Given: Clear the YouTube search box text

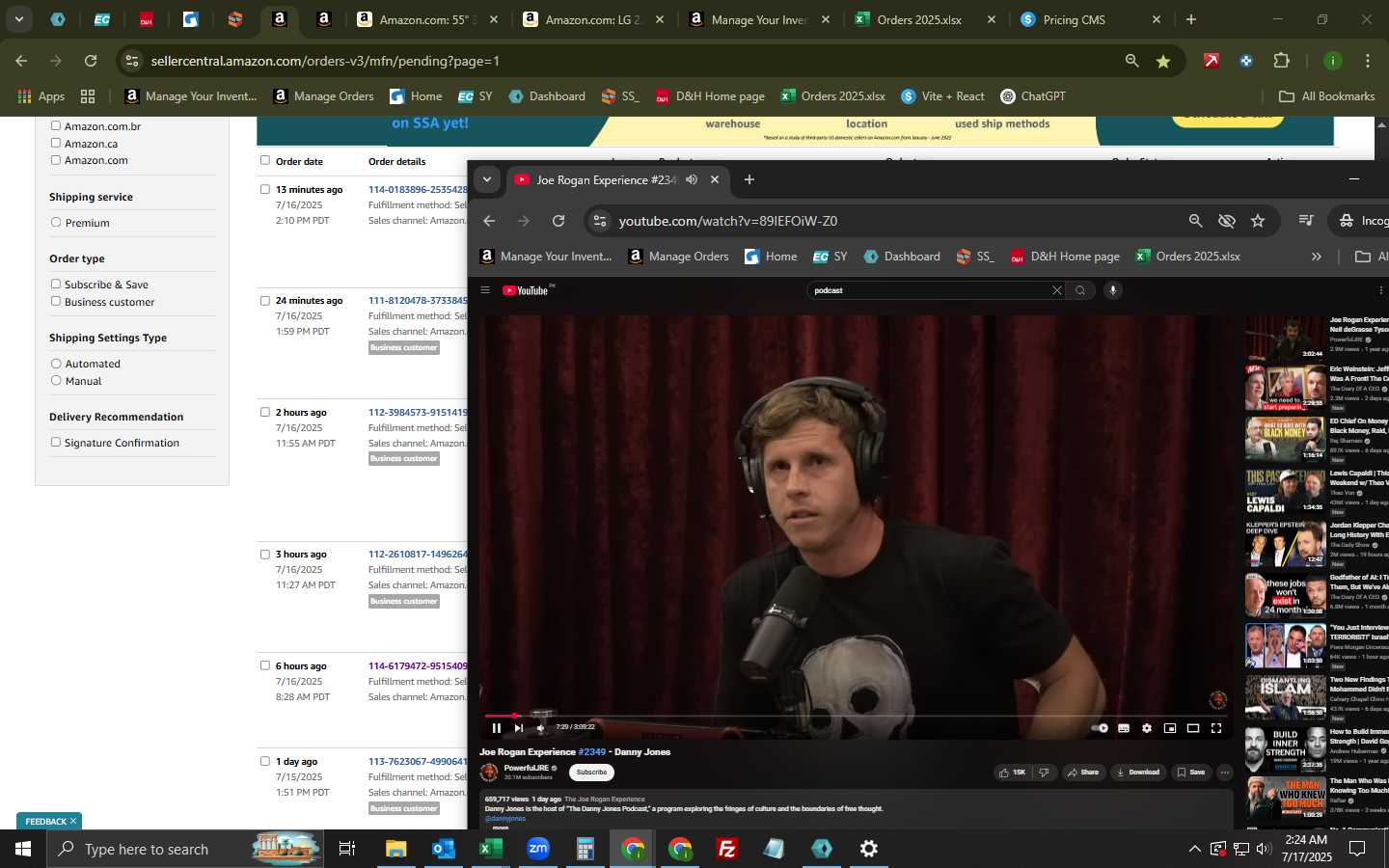Looking at the screenshot, I should tap(1057, 290).
